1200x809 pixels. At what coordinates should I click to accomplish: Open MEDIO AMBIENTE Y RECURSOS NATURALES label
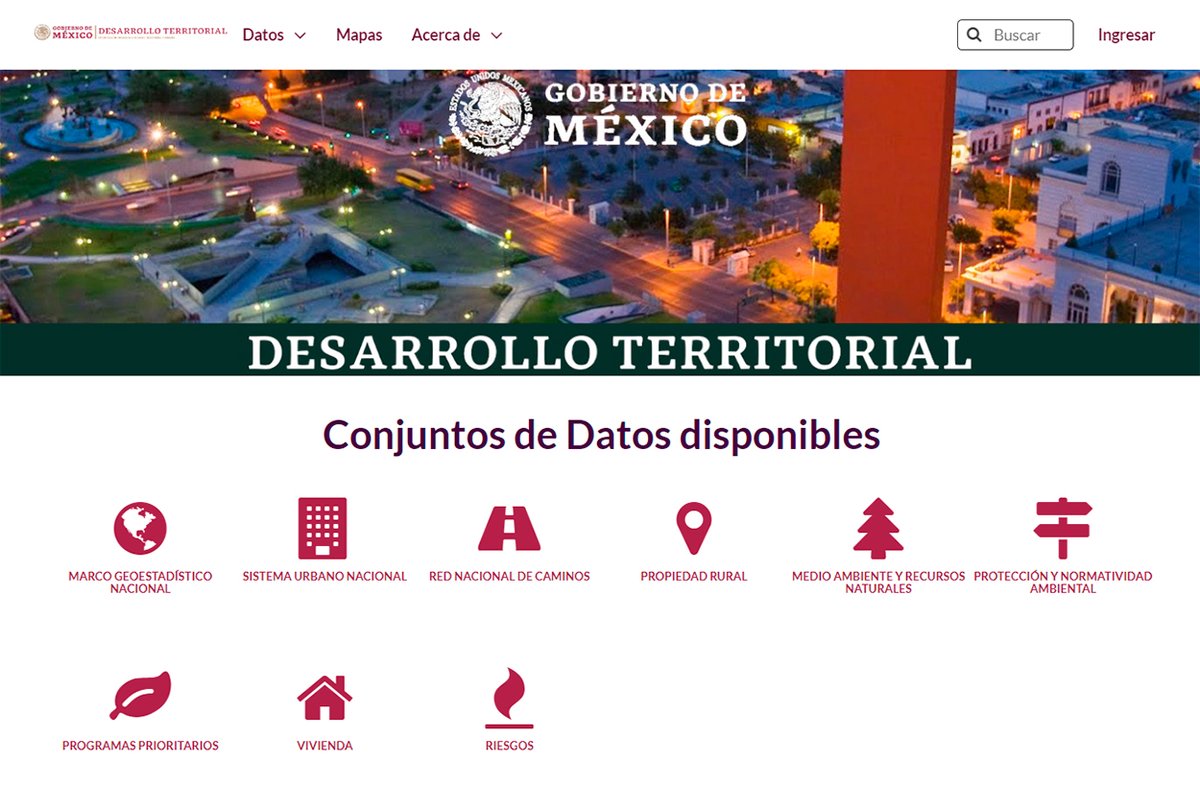(x=878, y=582)
